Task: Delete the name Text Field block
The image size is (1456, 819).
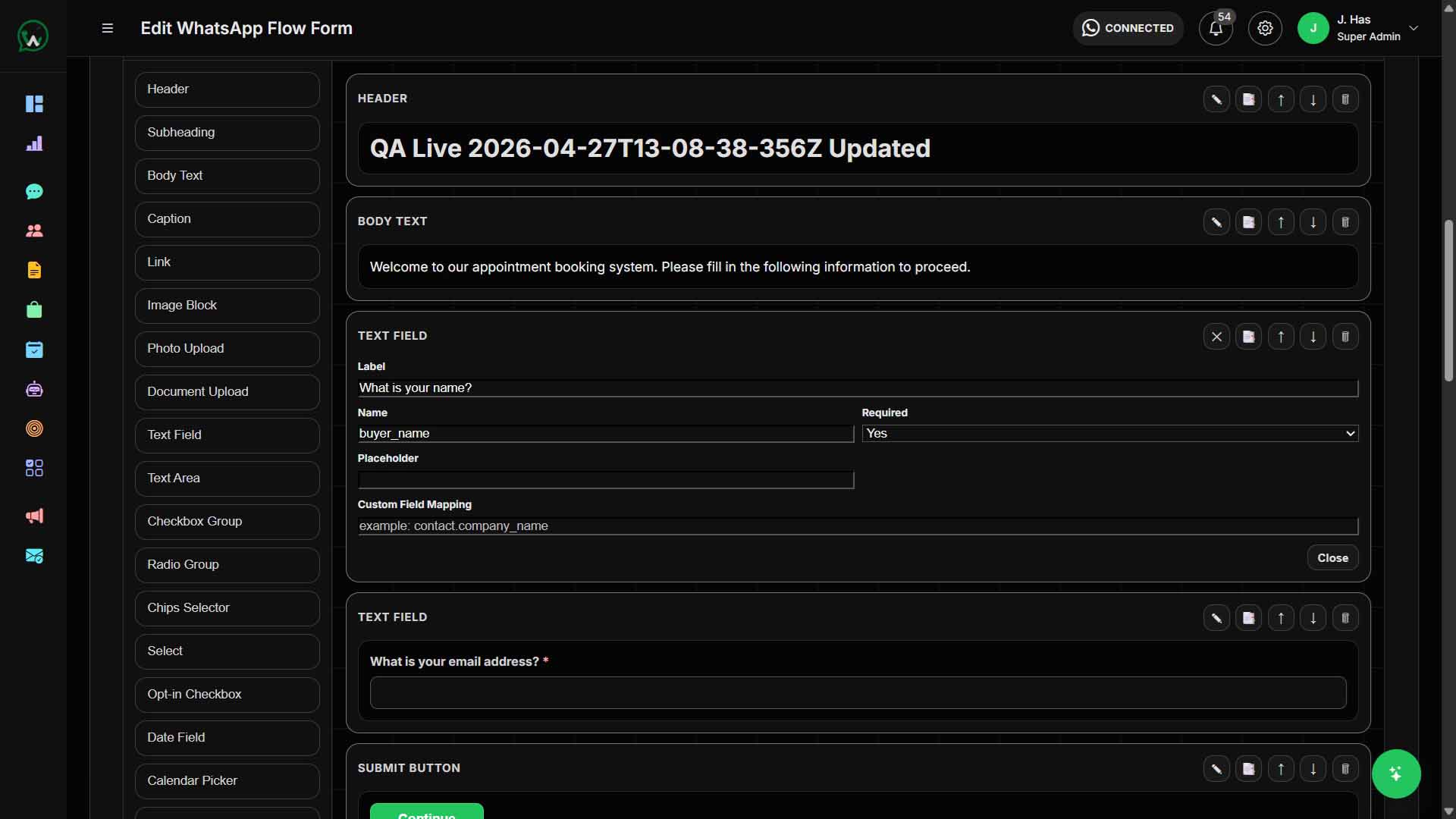Action: click(x=1345, y=337)
